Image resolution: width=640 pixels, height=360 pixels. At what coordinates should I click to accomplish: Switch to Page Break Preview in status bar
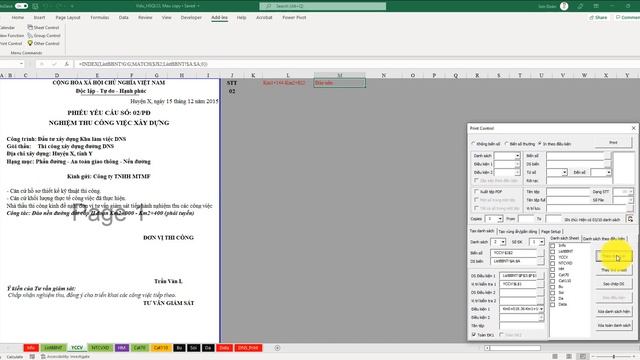pyautogui.click(x=582, y=356)
